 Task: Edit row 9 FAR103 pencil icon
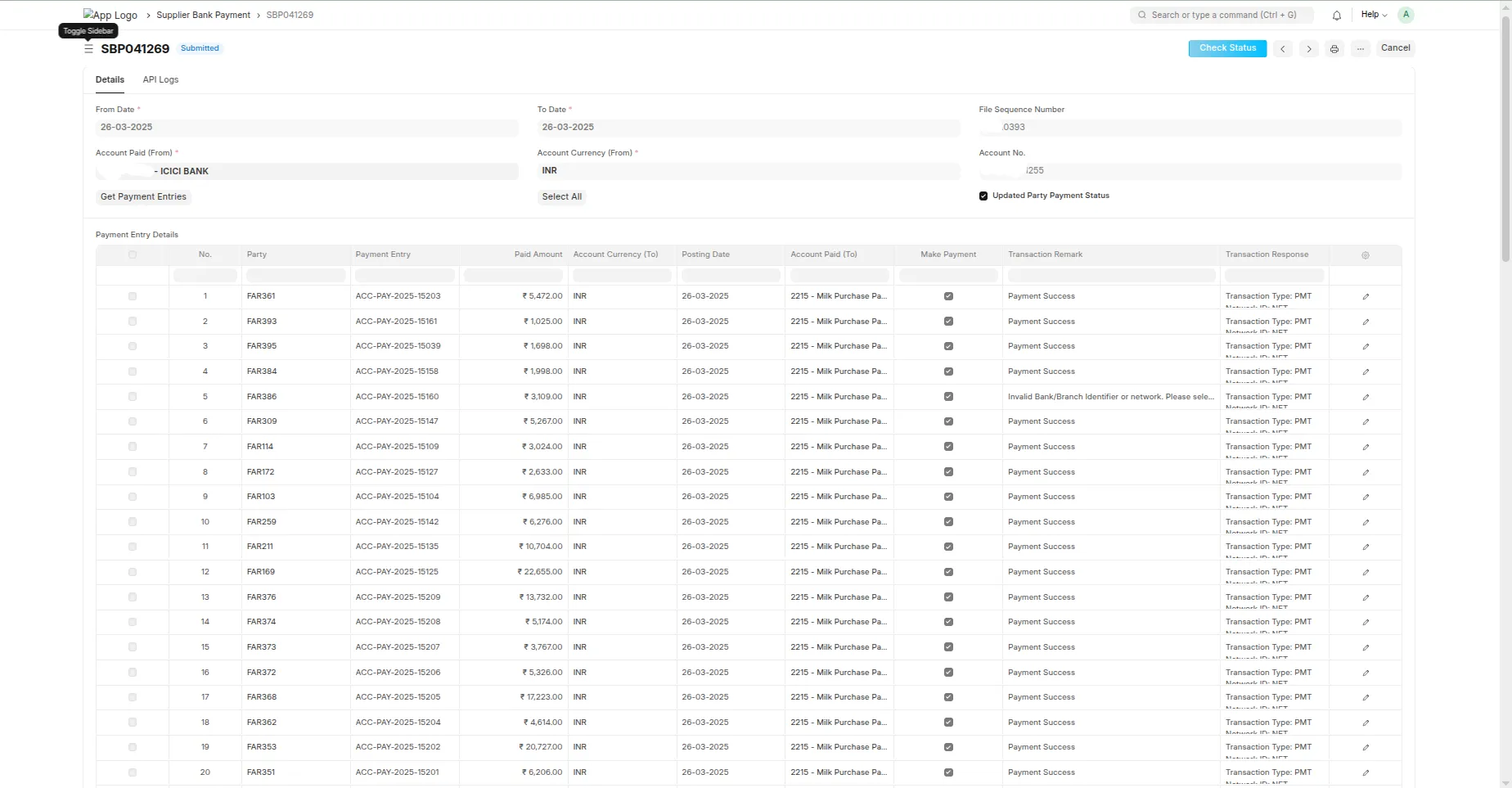pos(1366,498)
